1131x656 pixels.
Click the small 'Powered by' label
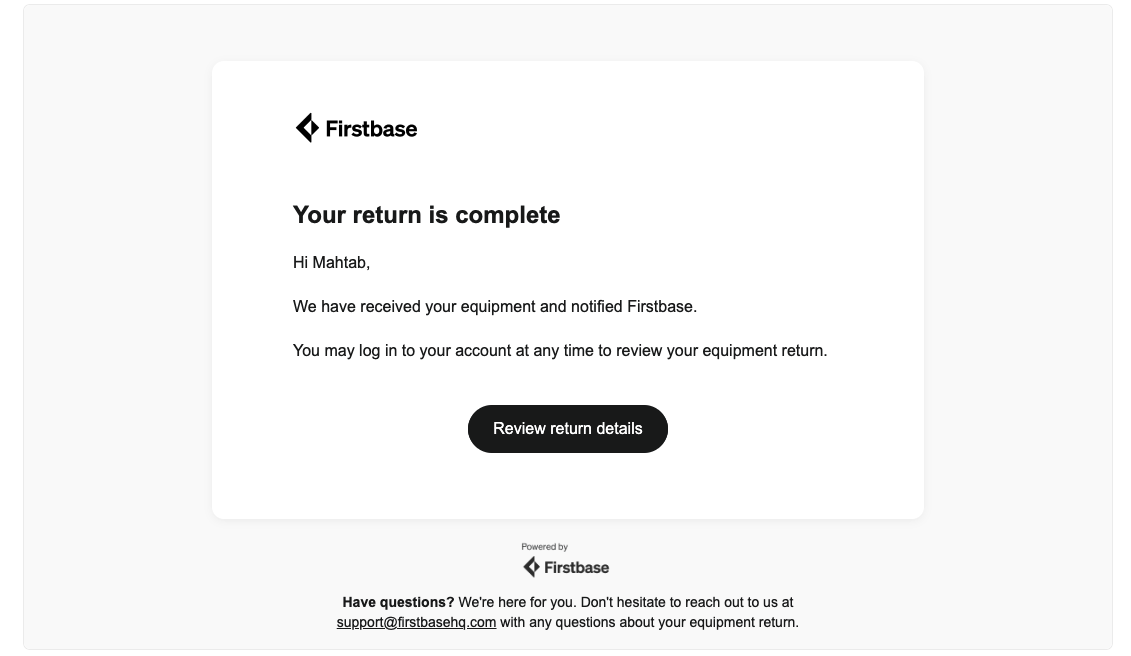(545, 547)
